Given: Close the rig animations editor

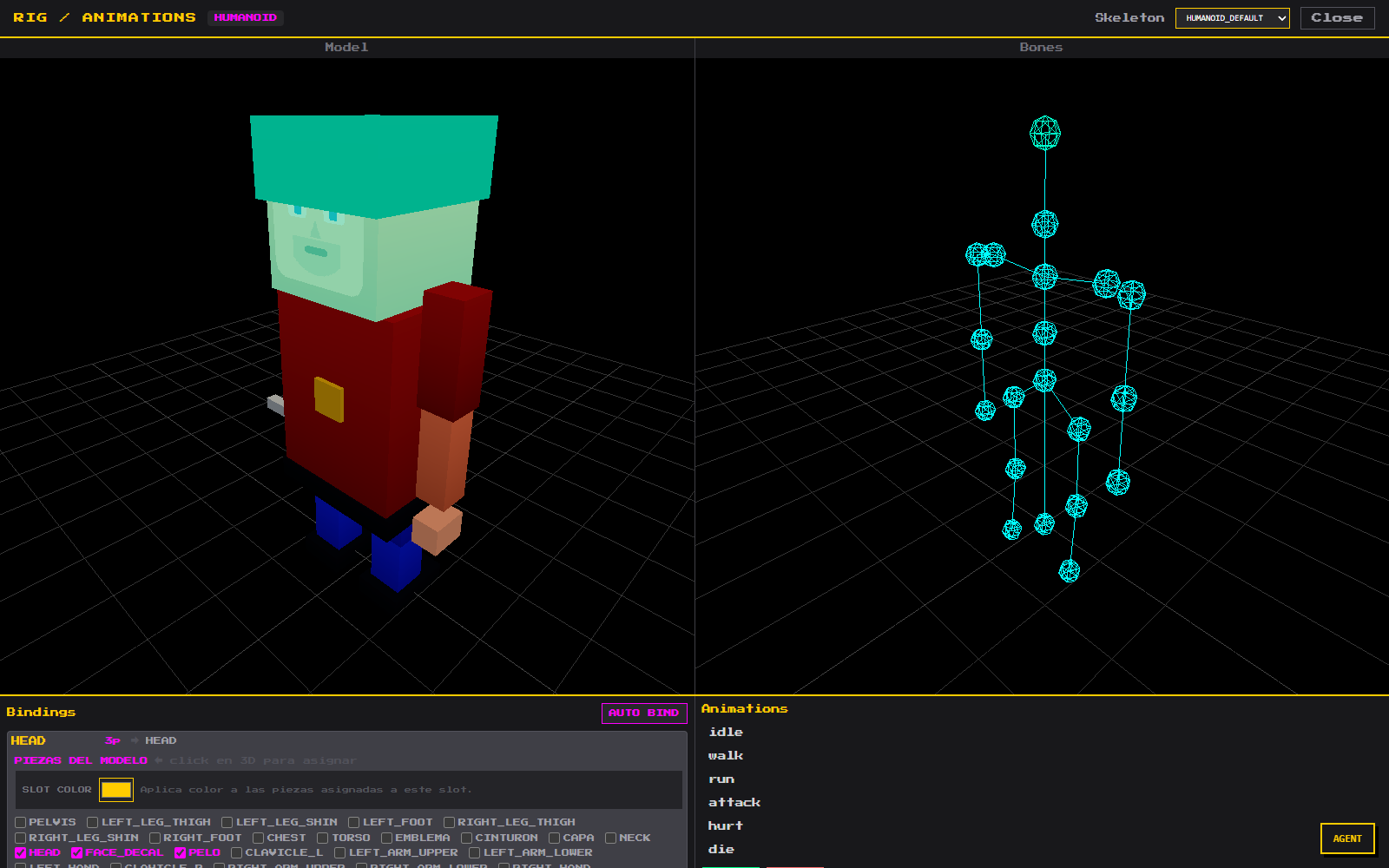Looking at the screenshot, I should pyautogui.click(x=1337, y=18).
